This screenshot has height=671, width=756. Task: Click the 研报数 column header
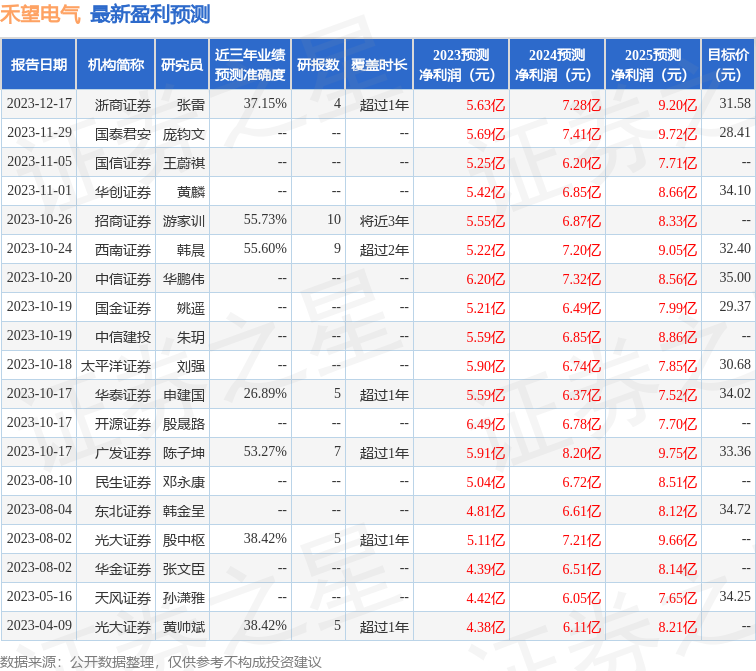tap(318, 65)
